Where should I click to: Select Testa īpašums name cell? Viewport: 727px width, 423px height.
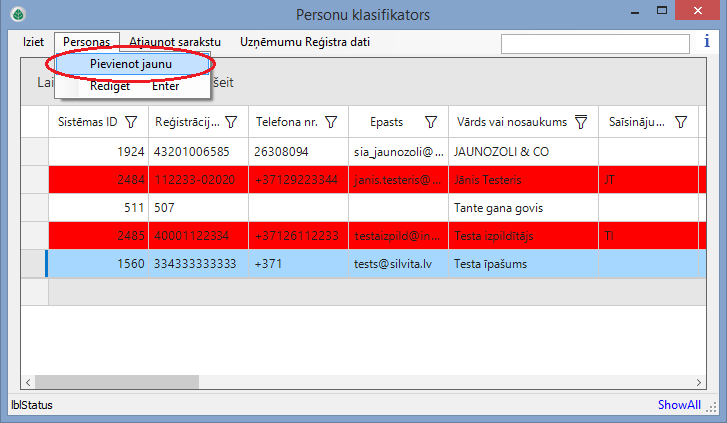click(523, 264)
